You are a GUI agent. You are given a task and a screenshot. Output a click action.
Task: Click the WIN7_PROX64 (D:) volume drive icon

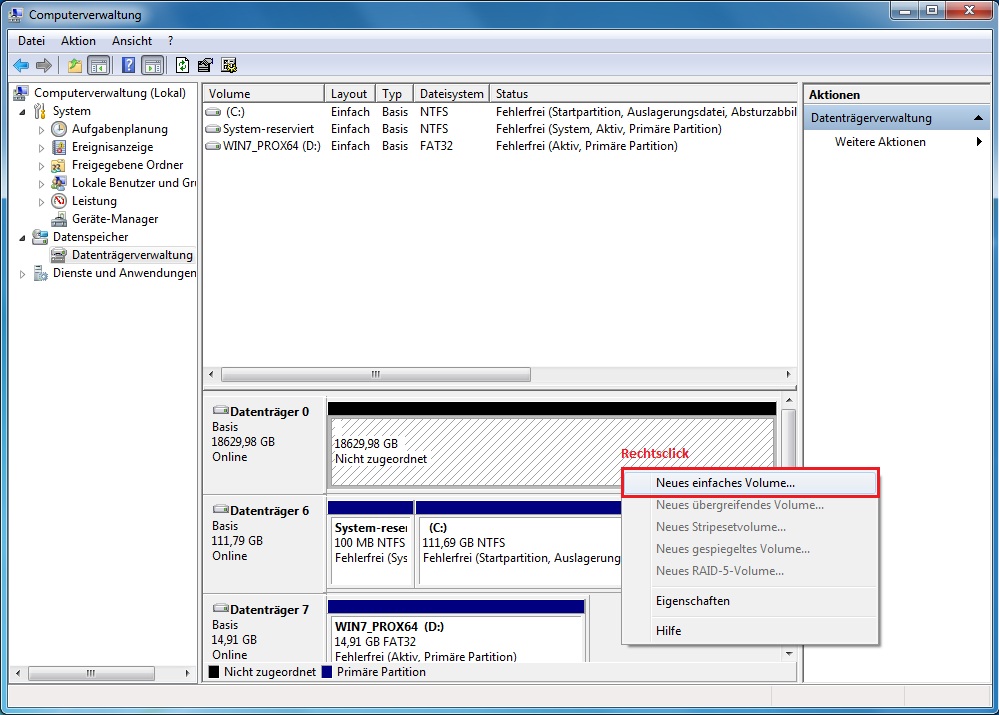[213, 147]
